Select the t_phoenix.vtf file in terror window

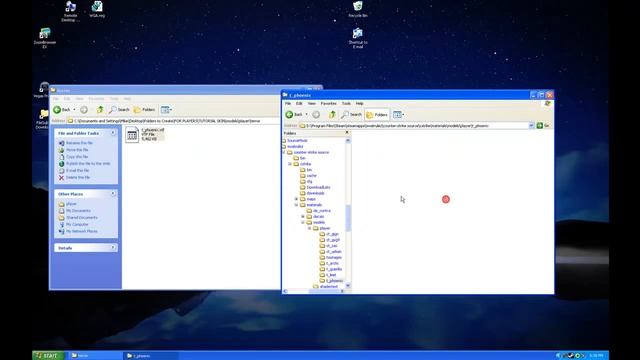pyautogui.click(x=144, y=135)
